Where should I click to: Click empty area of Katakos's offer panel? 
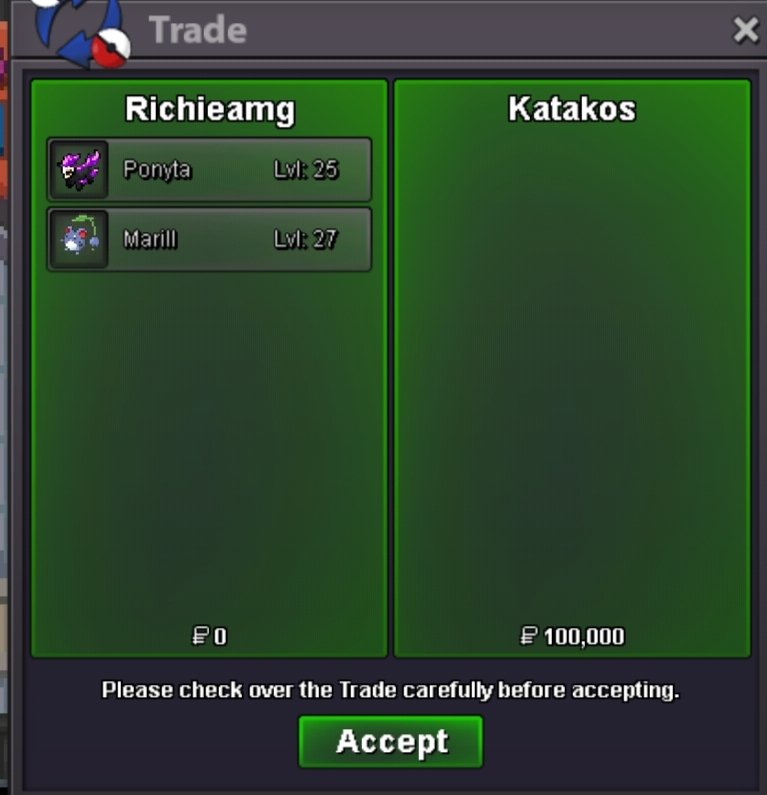click(x=572, y=375)
